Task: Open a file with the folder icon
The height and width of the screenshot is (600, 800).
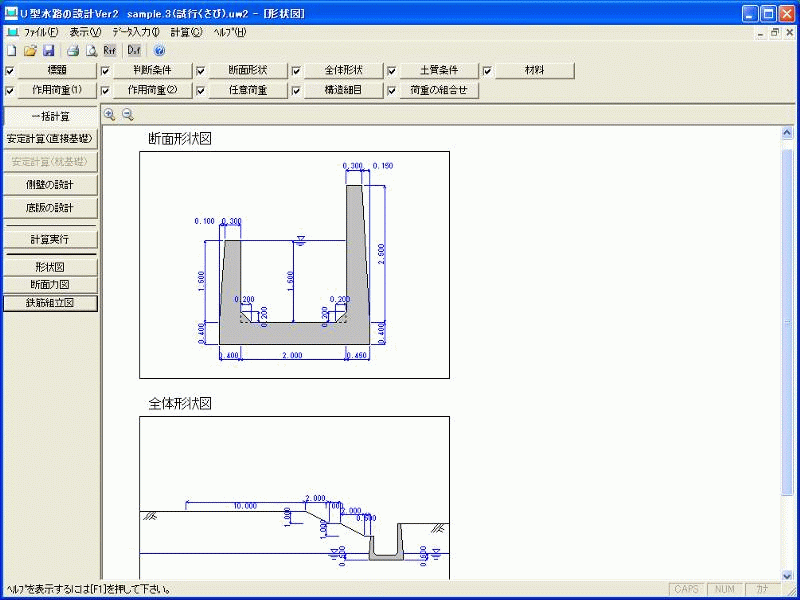Action: (x=30, y=50)
